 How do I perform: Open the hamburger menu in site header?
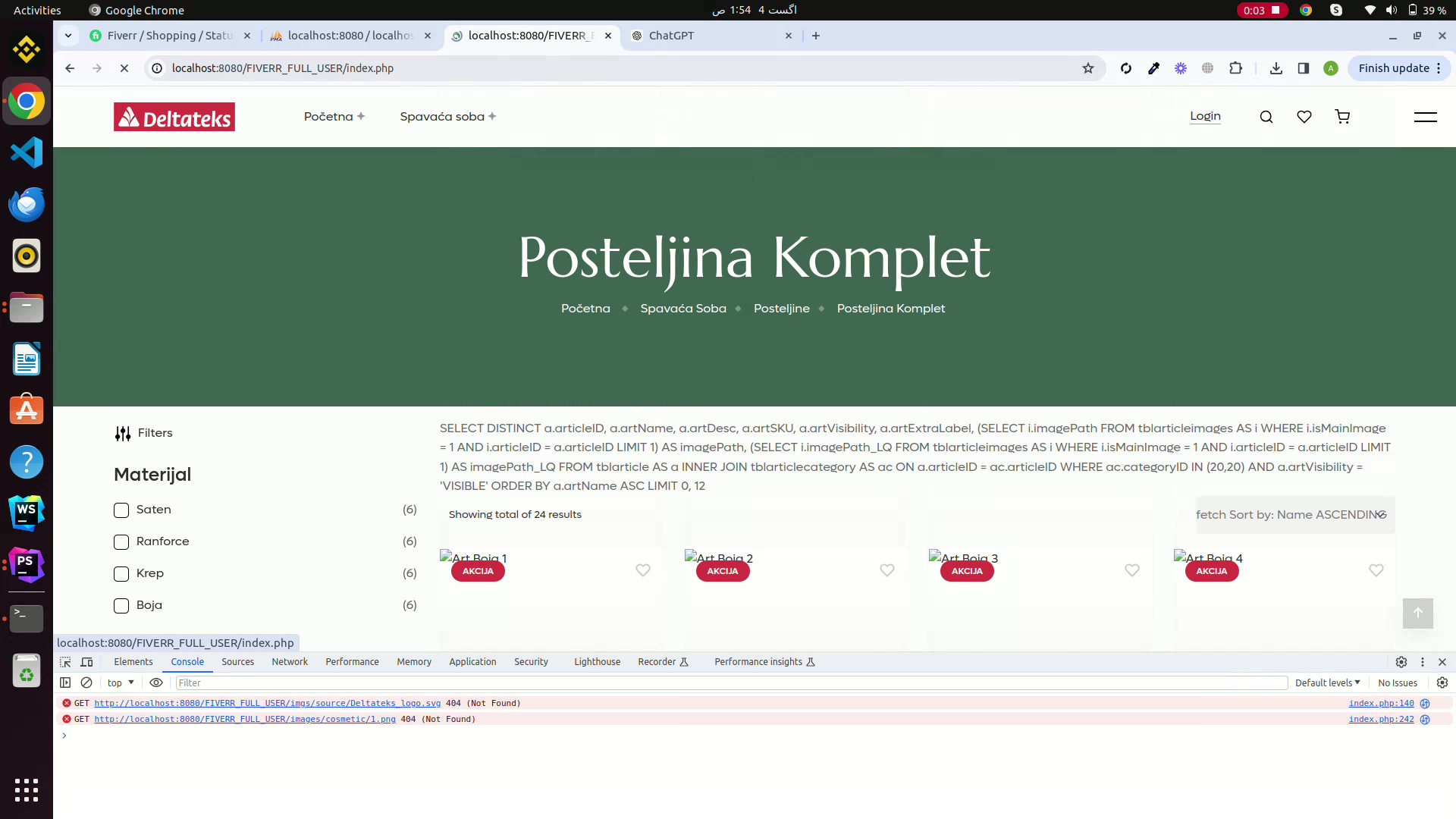(1425, 117)
